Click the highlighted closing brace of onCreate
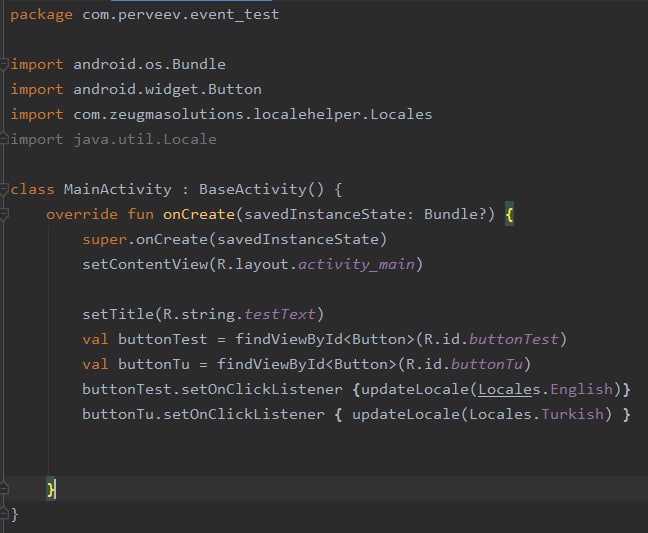The height and width of the screenshot is (533, 648). 51,490
